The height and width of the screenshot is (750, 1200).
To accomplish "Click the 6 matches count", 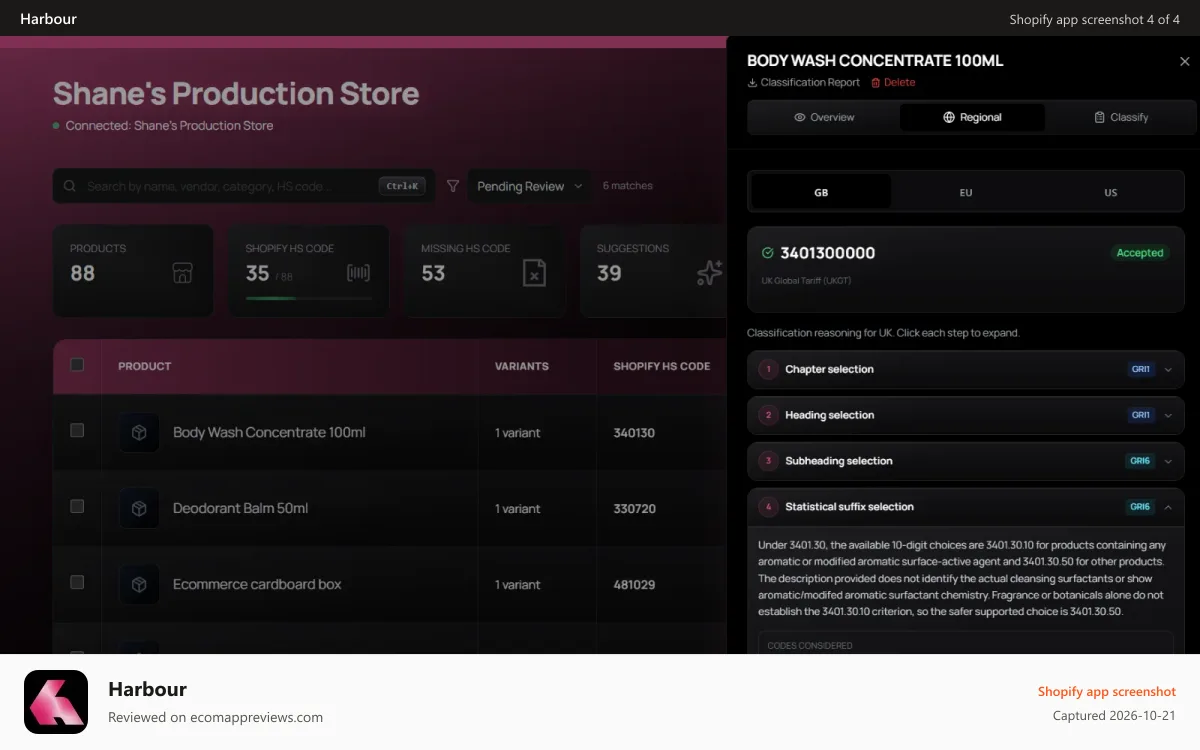I will pyautogui.click(x=627, y=186).
